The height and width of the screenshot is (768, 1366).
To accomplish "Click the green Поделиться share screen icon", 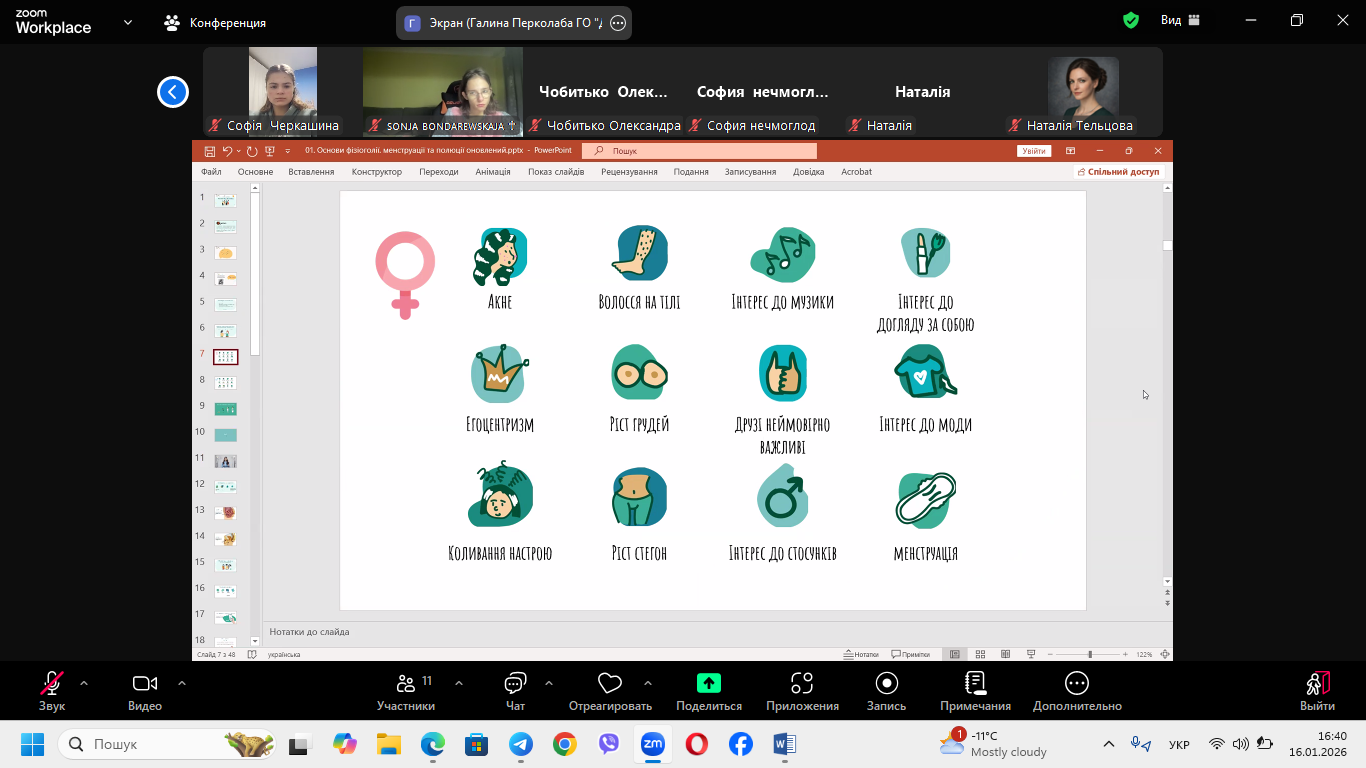I will [708, 683].
